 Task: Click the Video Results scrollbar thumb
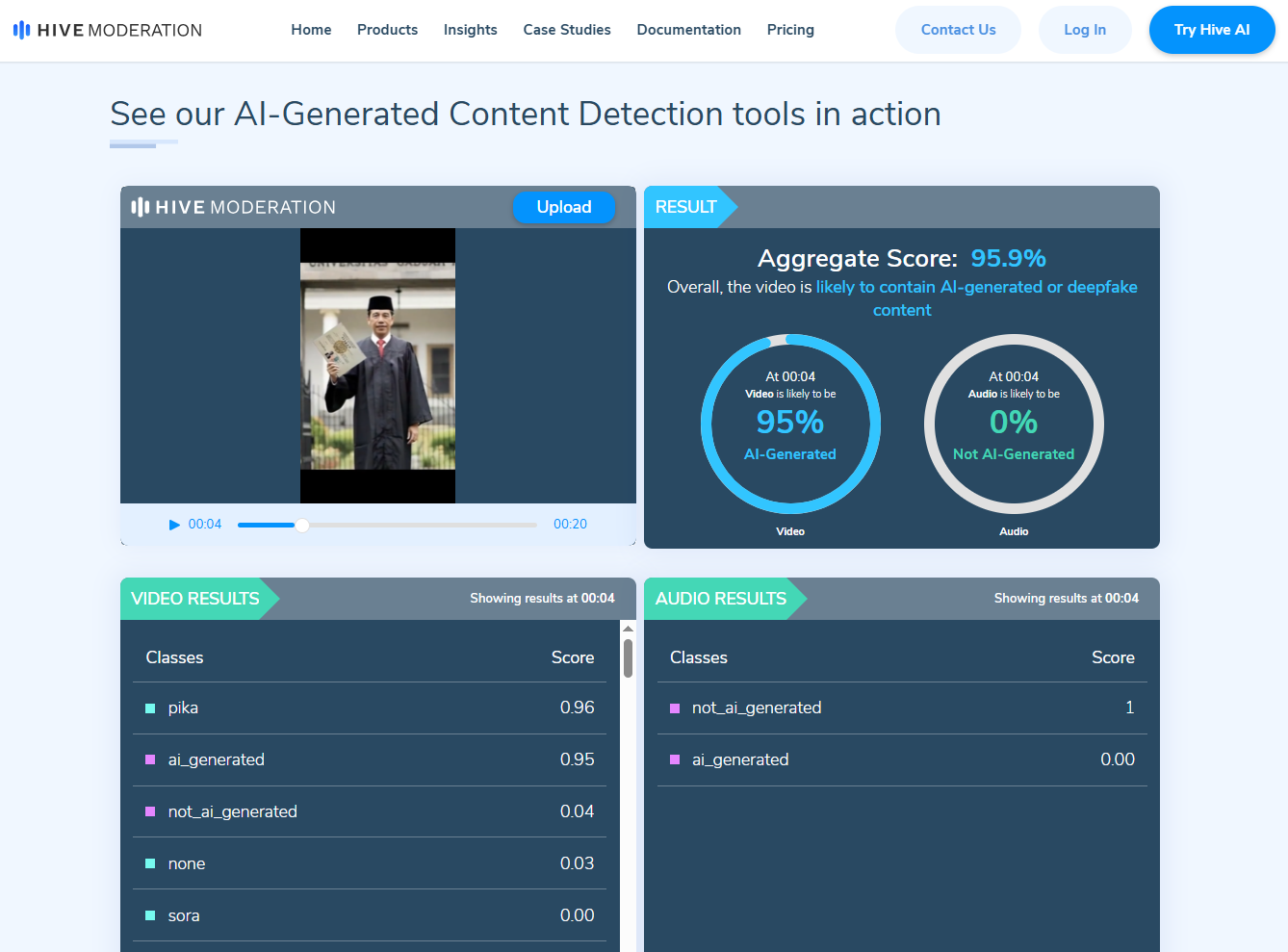click(628, 658)
